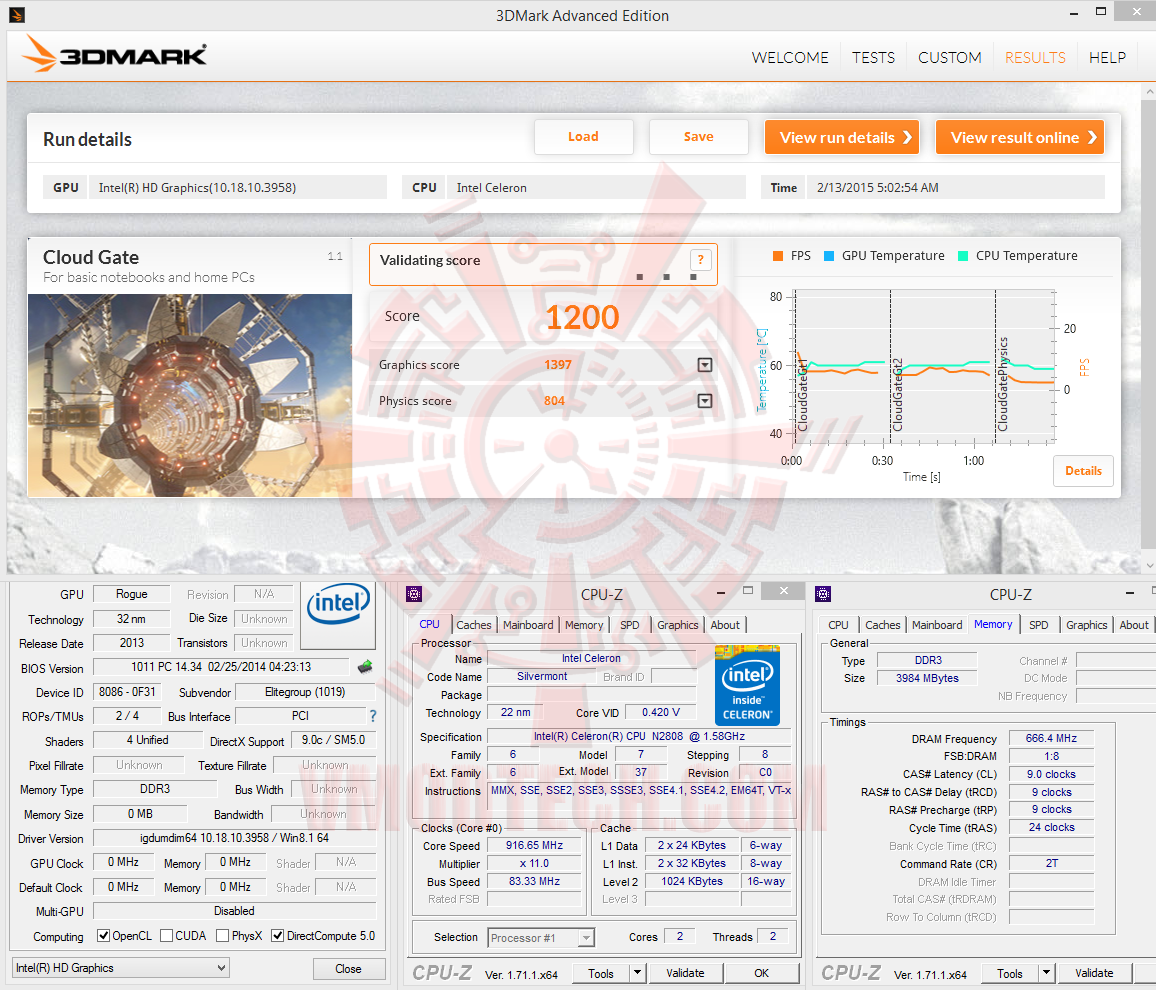Click the 3DMark title bar app icon
Image resolution: width=1156 pixels, height=990 pixels.
click(17, 14)
